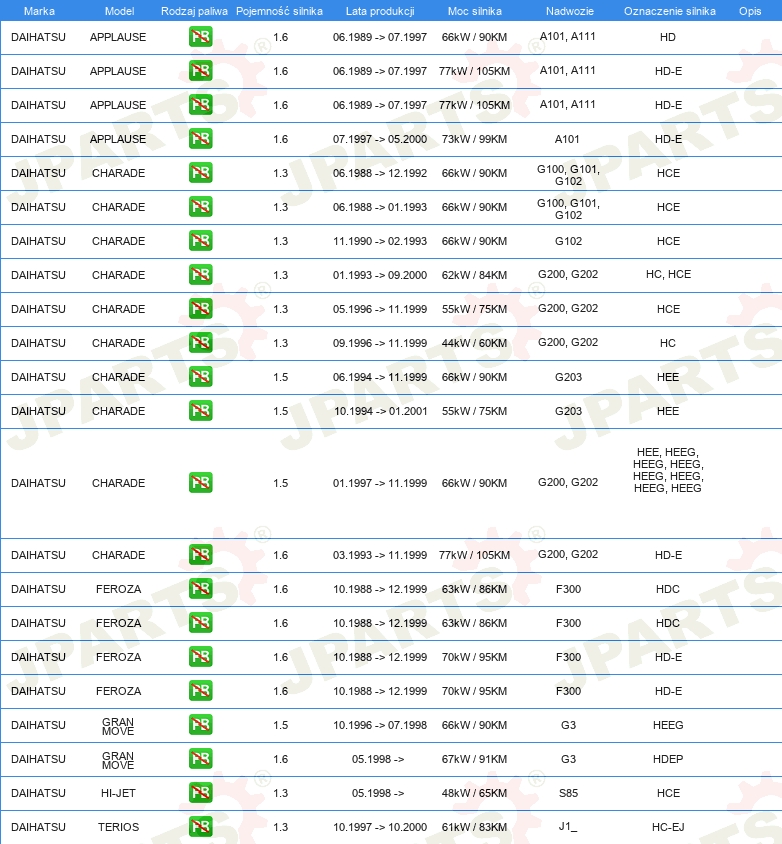The width and height of the screenshot is (782, 844).
Task: Click the Lata produkcji column header
Action: click(380, 11)
